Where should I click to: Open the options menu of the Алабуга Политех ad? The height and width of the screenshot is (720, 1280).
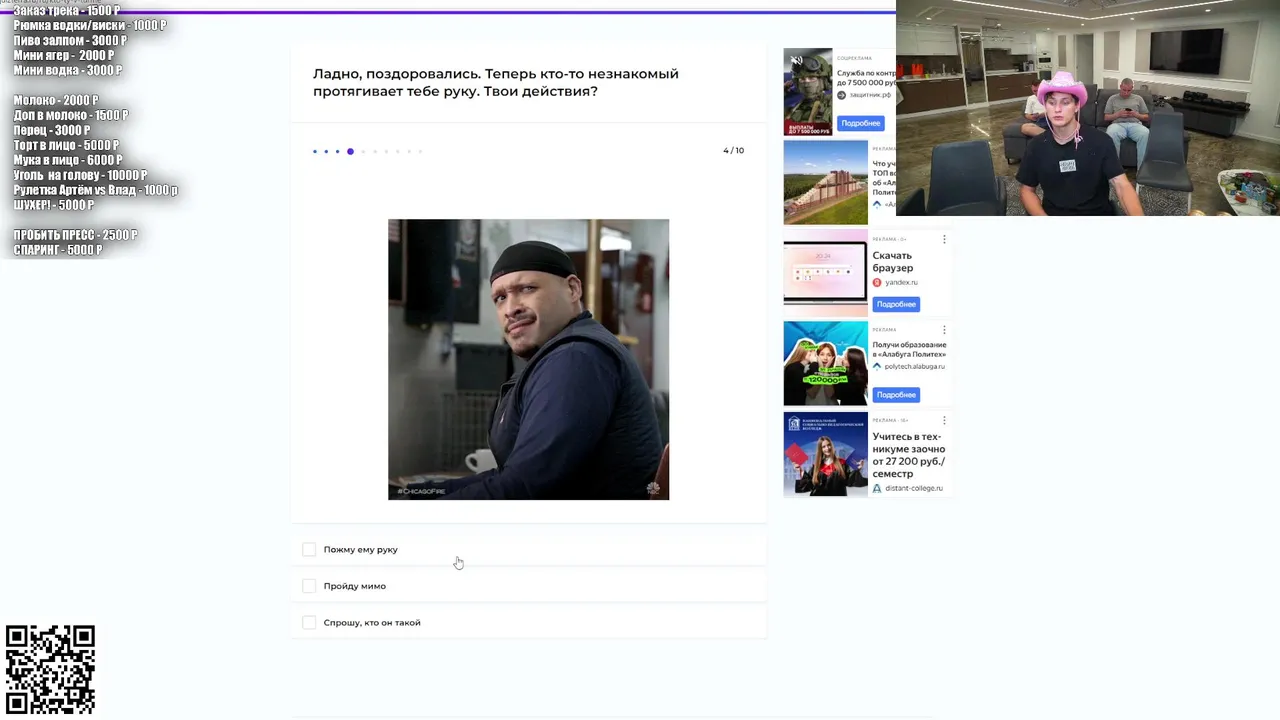(944, 329)
